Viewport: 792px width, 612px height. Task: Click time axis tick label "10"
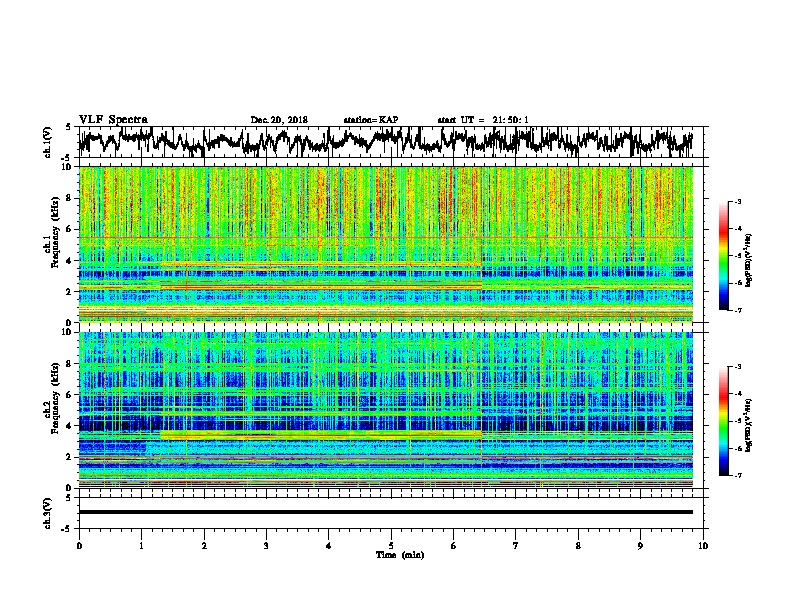click(x=703, y=546)
